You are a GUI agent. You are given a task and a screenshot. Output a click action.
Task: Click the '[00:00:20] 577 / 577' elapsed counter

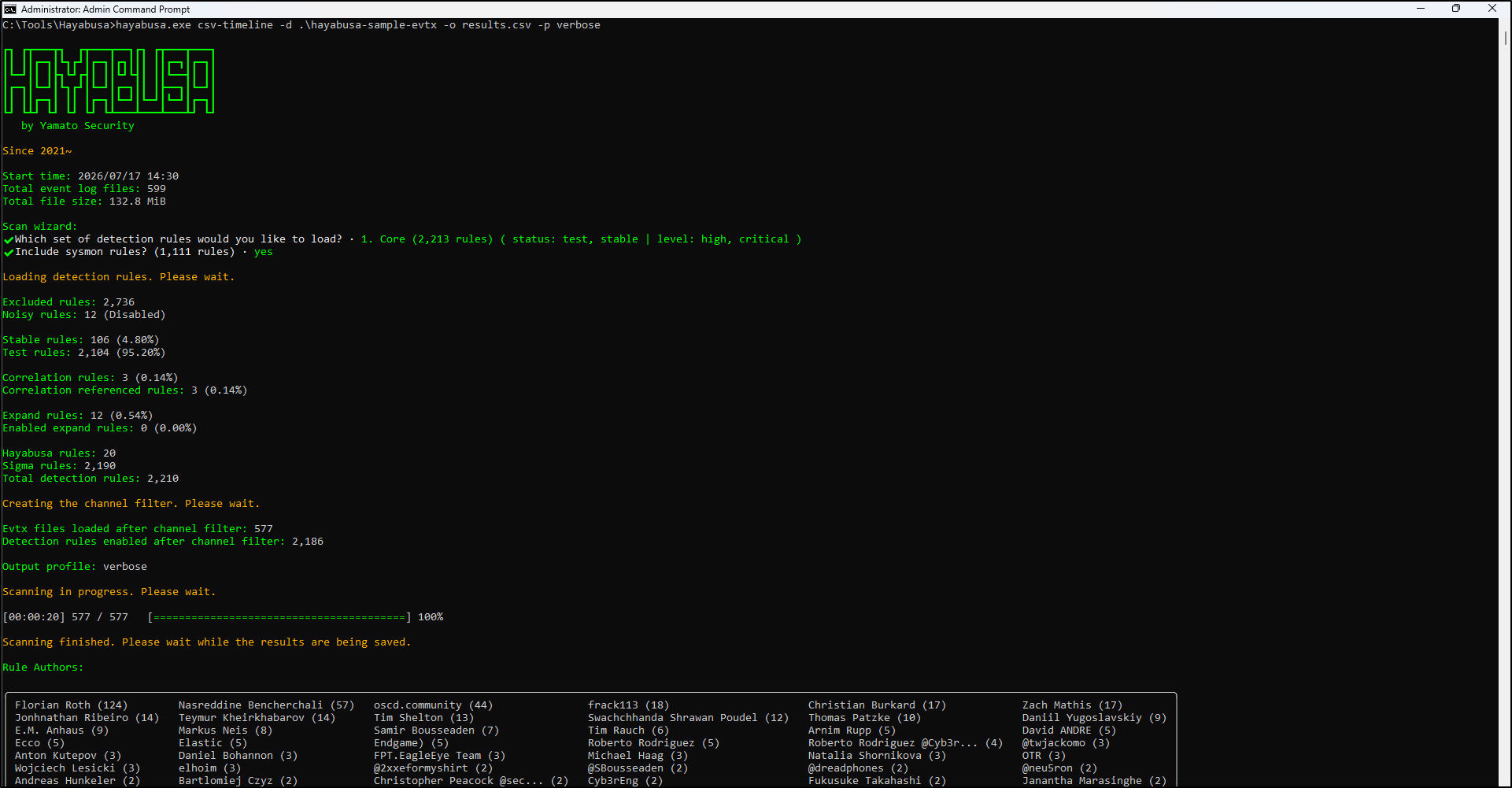pyautogui.click(x=65, y=617)
